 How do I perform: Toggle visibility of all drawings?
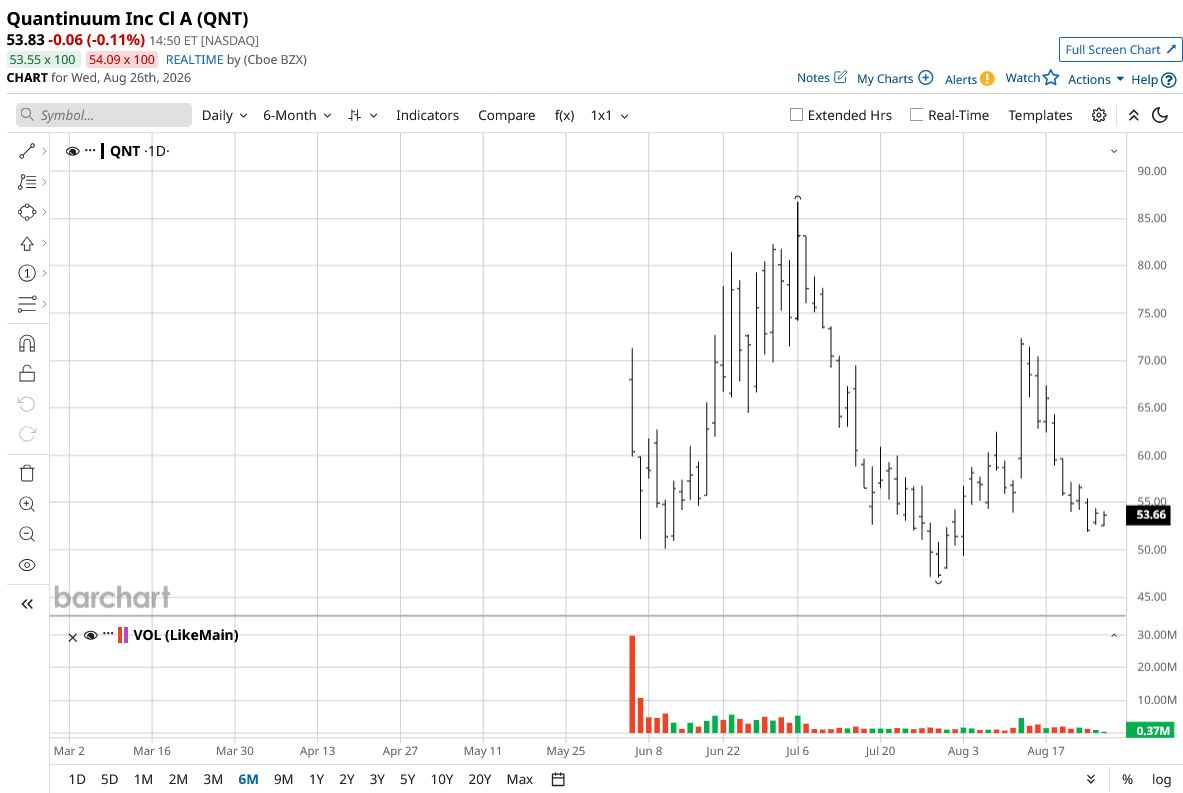pyautogui.click(x=27, y=565)
